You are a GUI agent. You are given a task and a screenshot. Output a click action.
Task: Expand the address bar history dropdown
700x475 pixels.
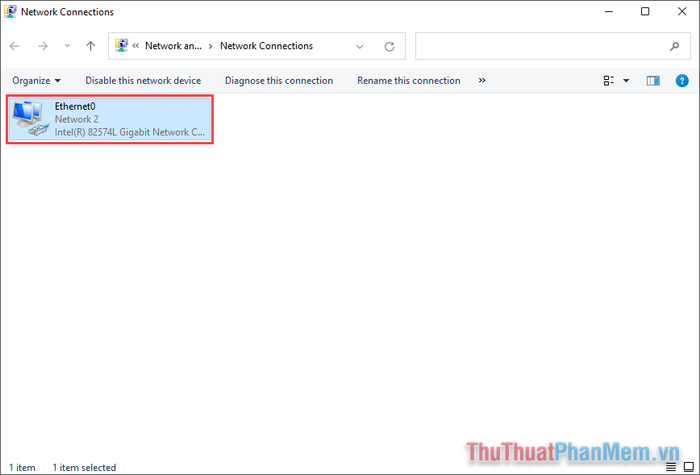[x=359, y=46]
